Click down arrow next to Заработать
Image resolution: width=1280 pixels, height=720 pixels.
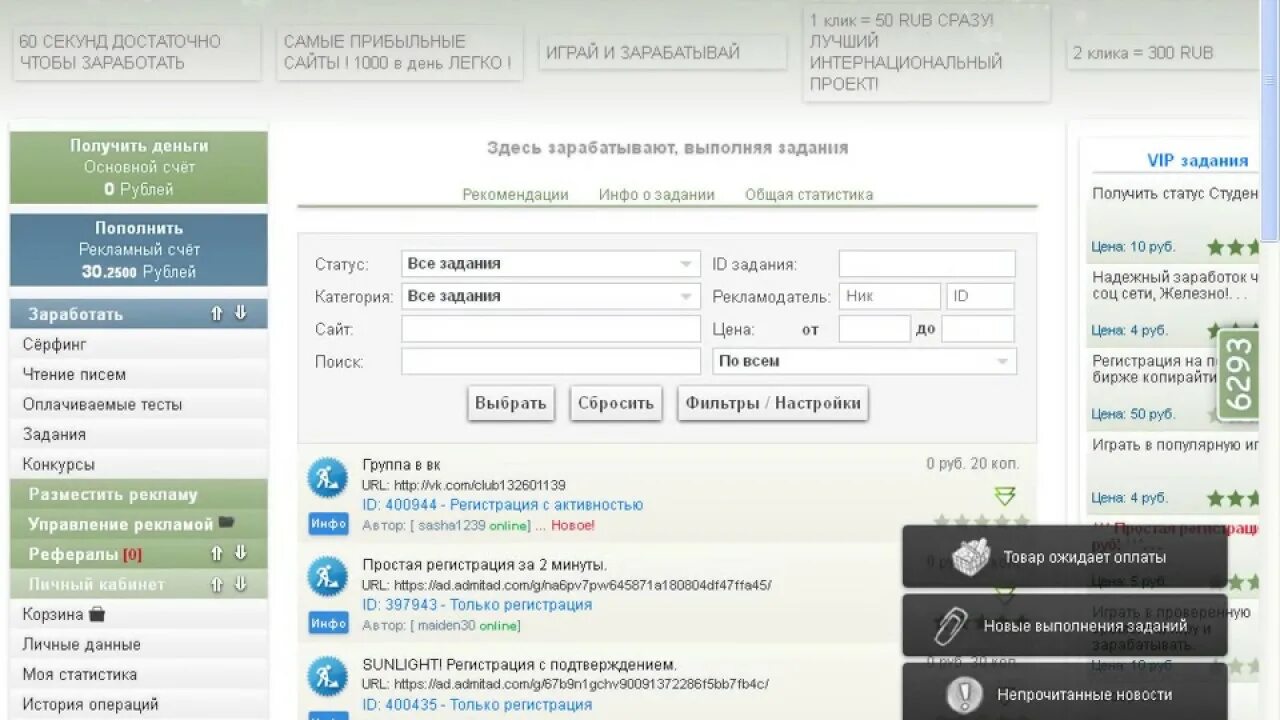click(240, 313)
